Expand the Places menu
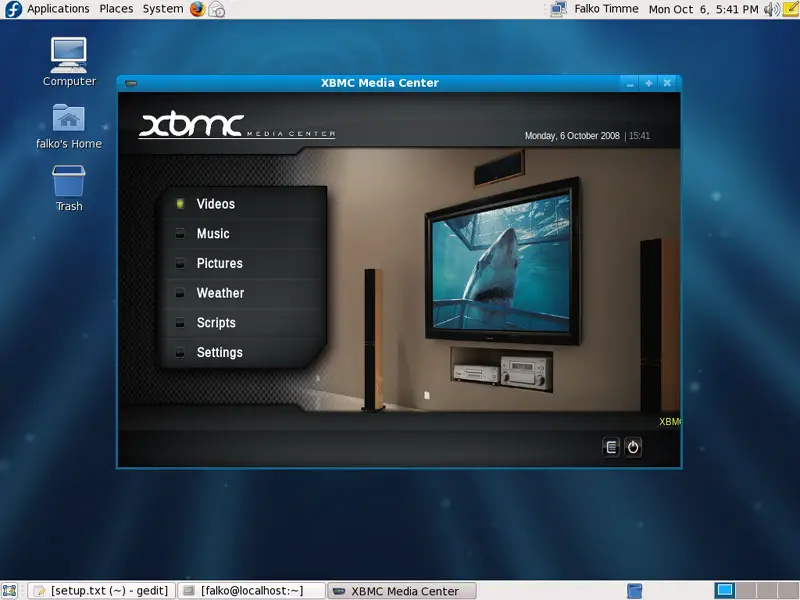The height and width of the screenshot is (600, 800). pos(116,9)
